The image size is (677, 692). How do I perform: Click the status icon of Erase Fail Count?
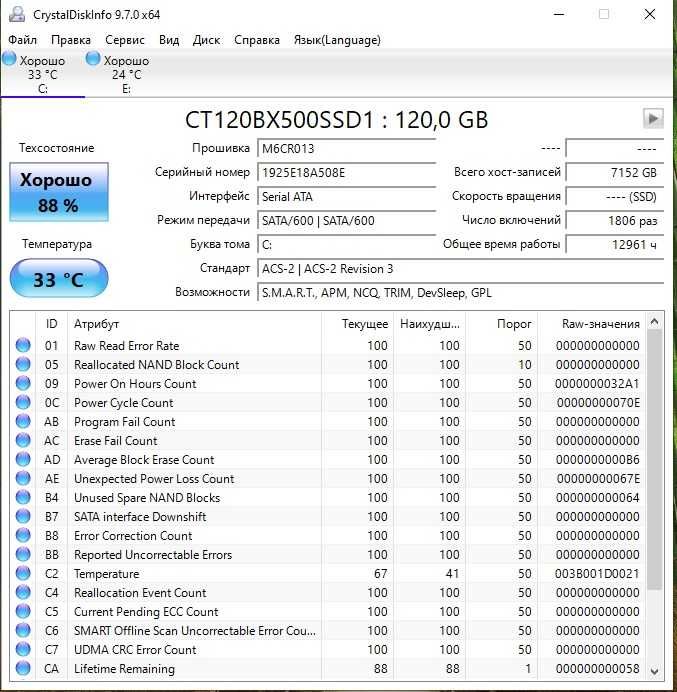click(x=23, y=440)
